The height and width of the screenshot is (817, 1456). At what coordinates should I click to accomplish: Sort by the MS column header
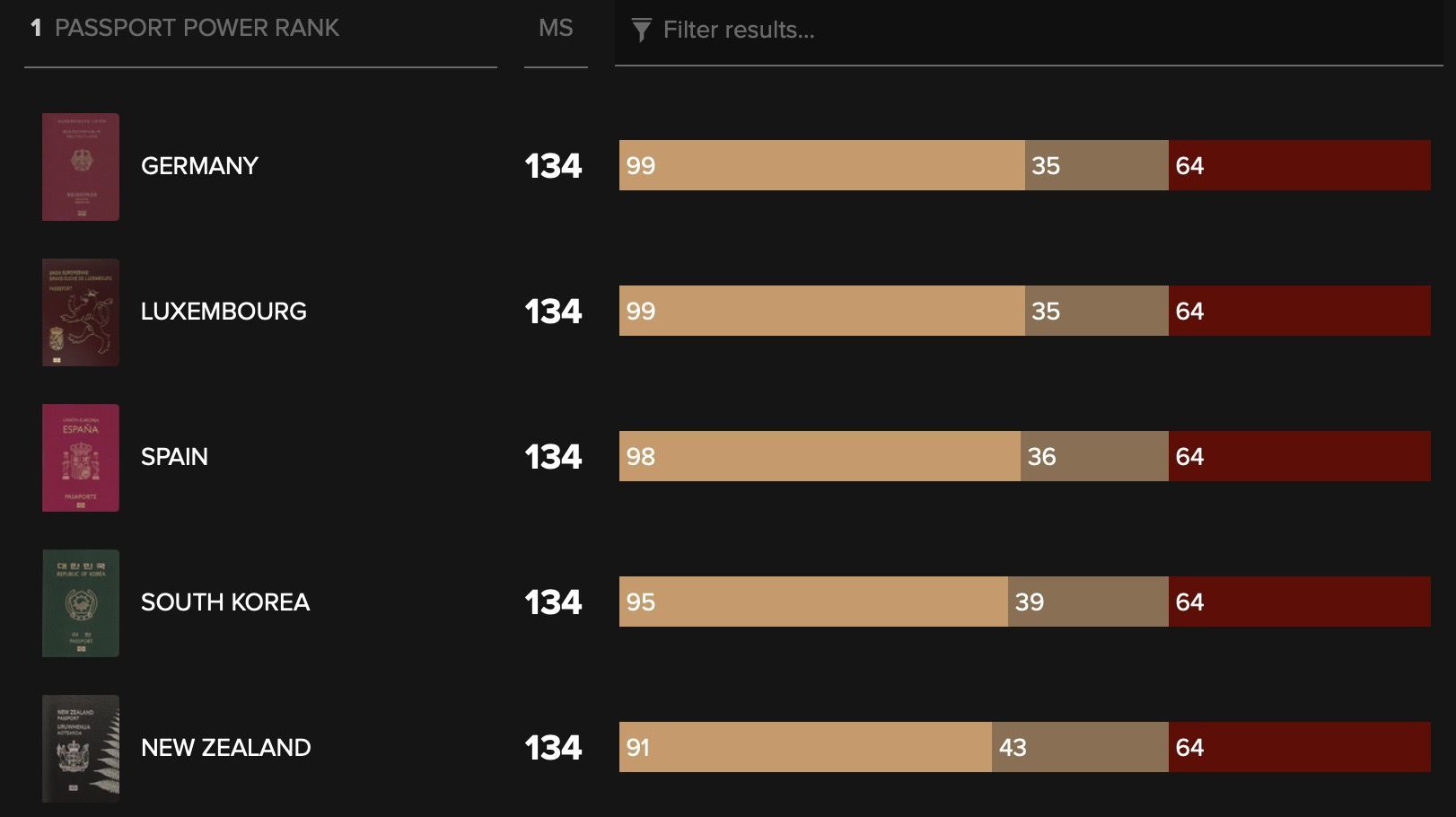[x=556, y=28]
